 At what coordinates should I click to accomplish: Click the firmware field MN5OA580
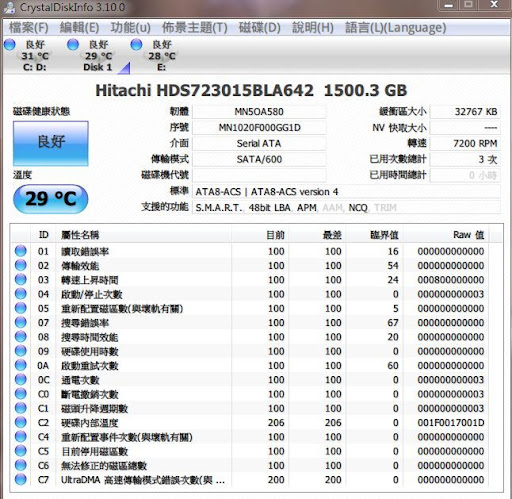(259, 112)
